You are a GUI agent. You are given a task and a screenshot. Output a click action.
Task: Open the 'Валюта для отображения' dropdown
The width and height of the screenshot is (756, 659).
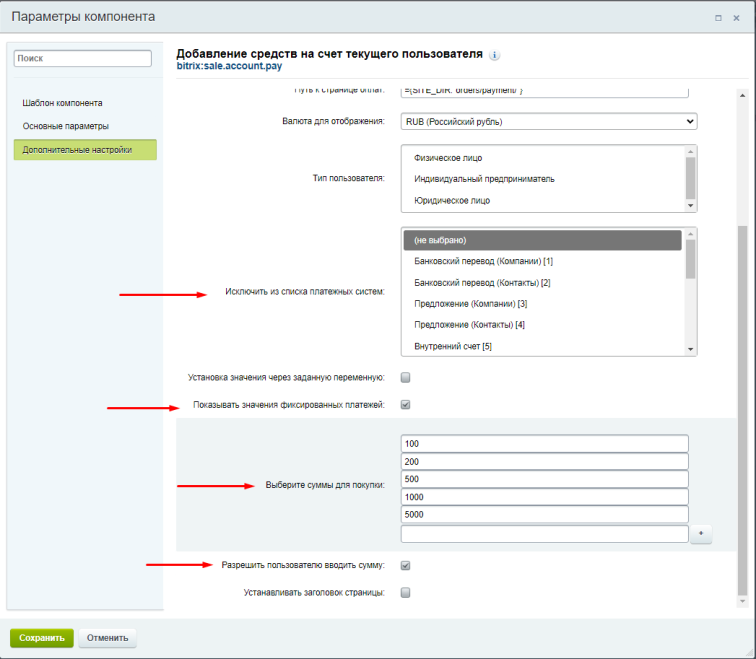point(549,121)
